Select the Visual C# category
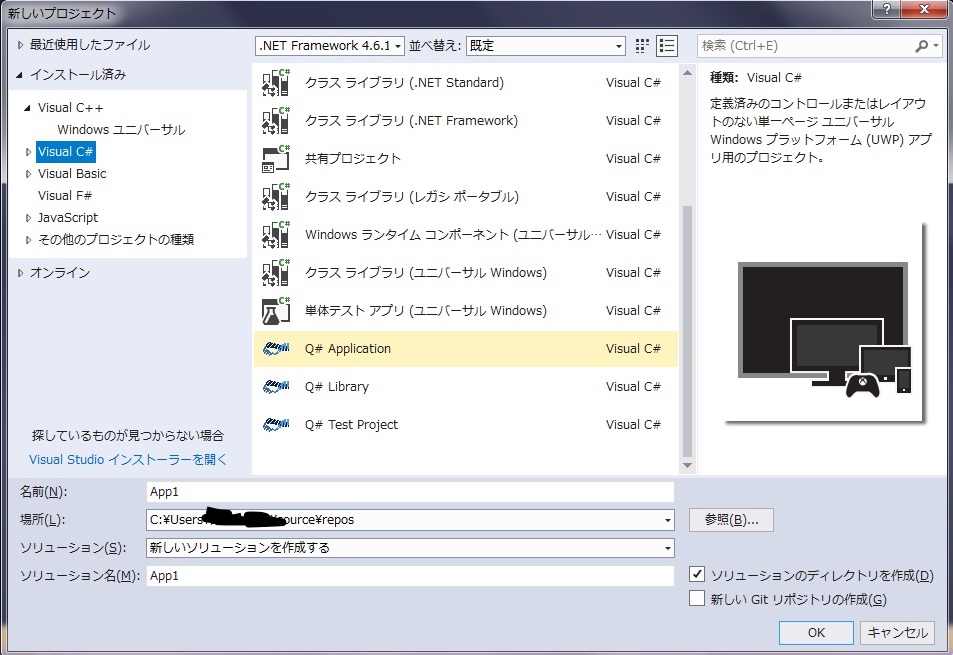Image resolution: width=953 pixels, height=655 pixels. (x=66, y=152)
